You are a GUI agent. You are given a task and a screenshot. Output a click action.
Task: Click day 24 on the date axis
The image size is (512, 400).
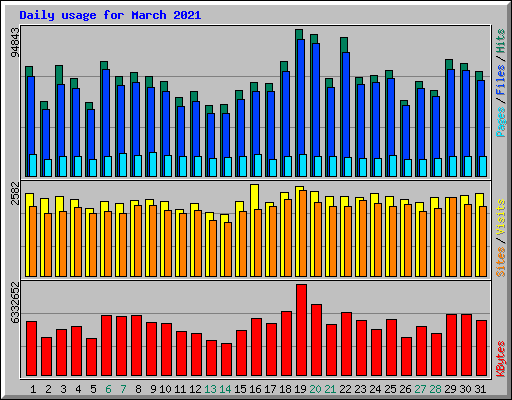tap(375, 389)
